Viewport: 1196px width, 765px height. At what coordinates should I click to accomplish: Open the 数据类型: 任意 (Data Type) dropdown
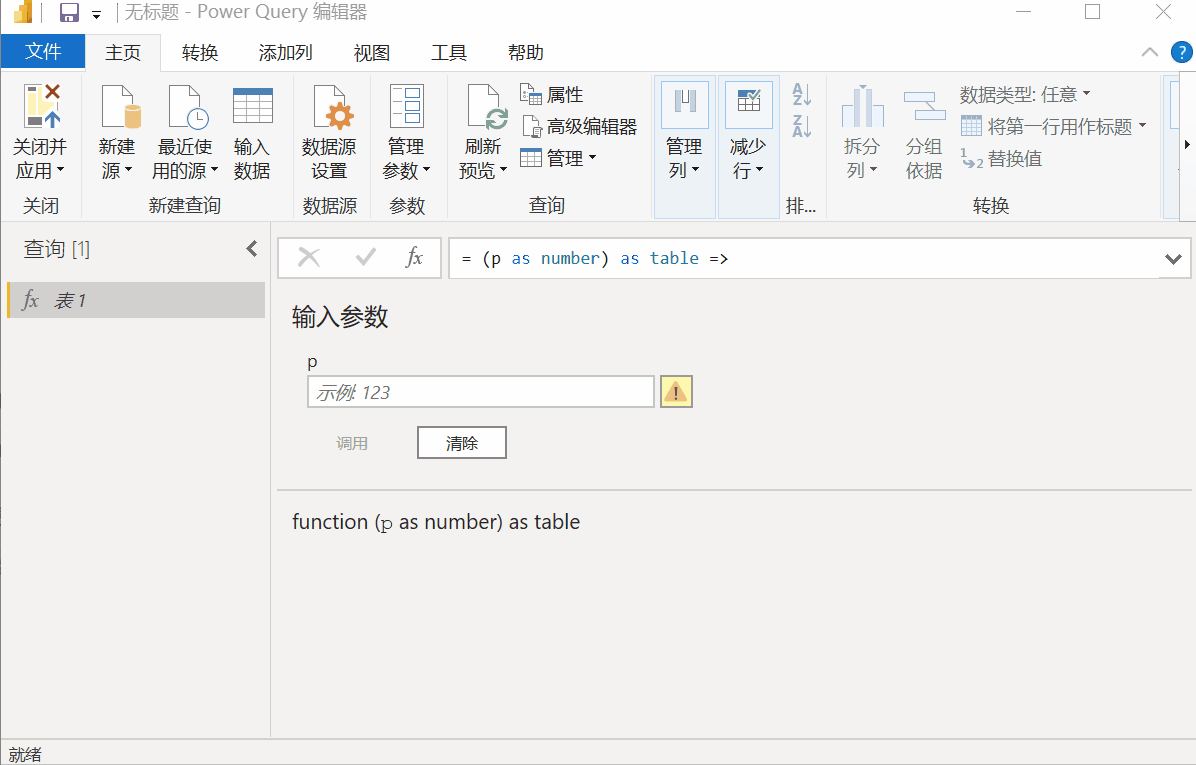point(1025,95)
